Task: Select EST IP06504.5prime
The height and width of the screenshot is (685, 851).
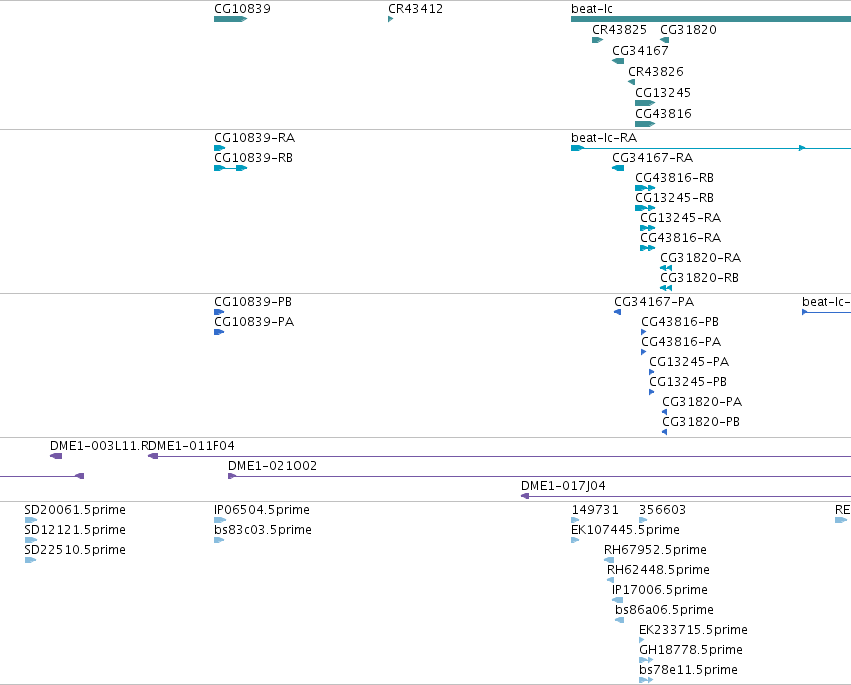Action: (262, 510)
